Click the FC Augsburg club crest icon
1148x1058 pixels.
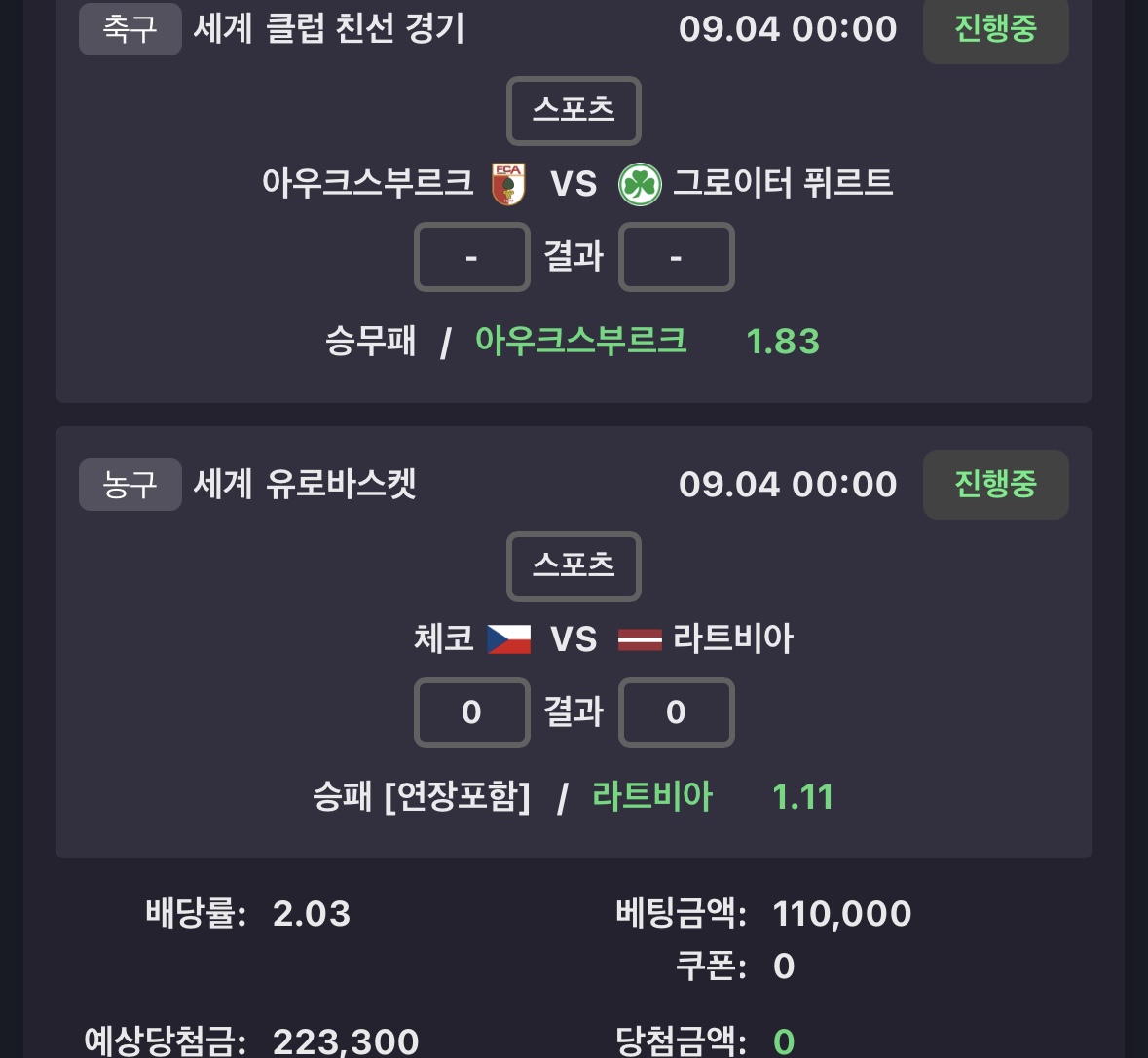coord(508,184)
